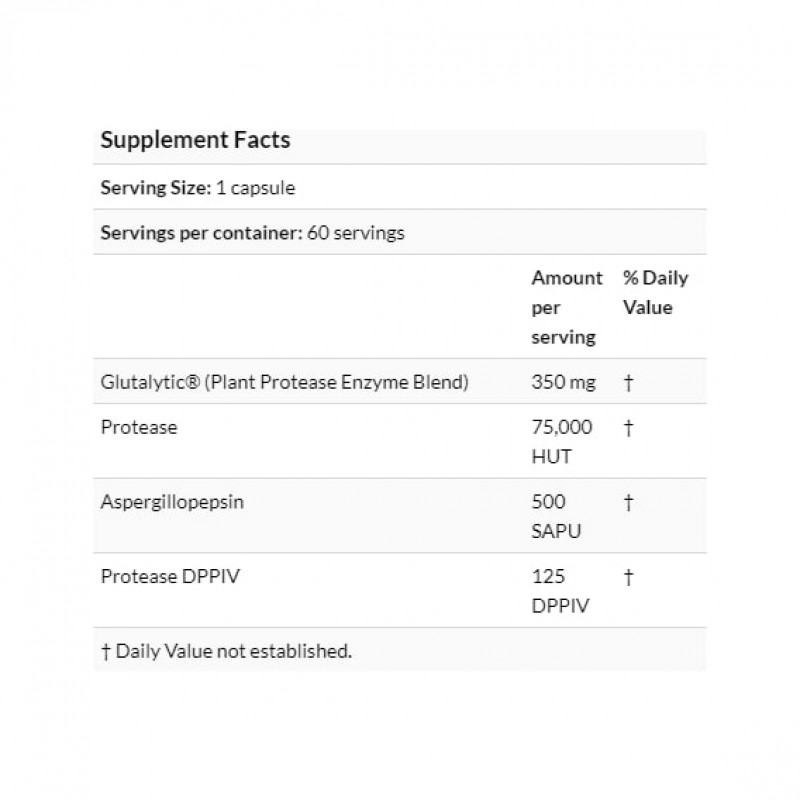This screenshot has height=800, width=800.
Task: Select the Serving Size label
Action: click(154, 187)
